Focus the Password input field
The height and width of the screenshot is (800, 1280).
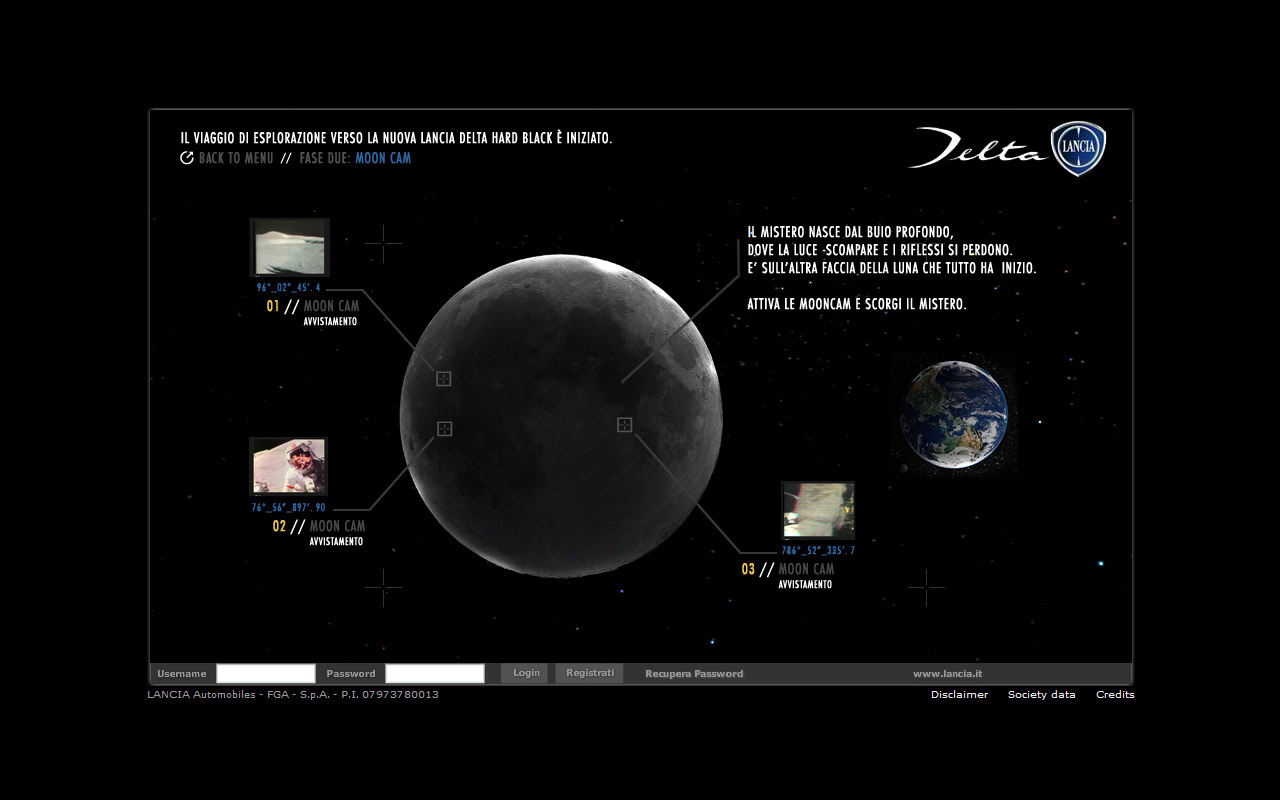click(435, 673)
